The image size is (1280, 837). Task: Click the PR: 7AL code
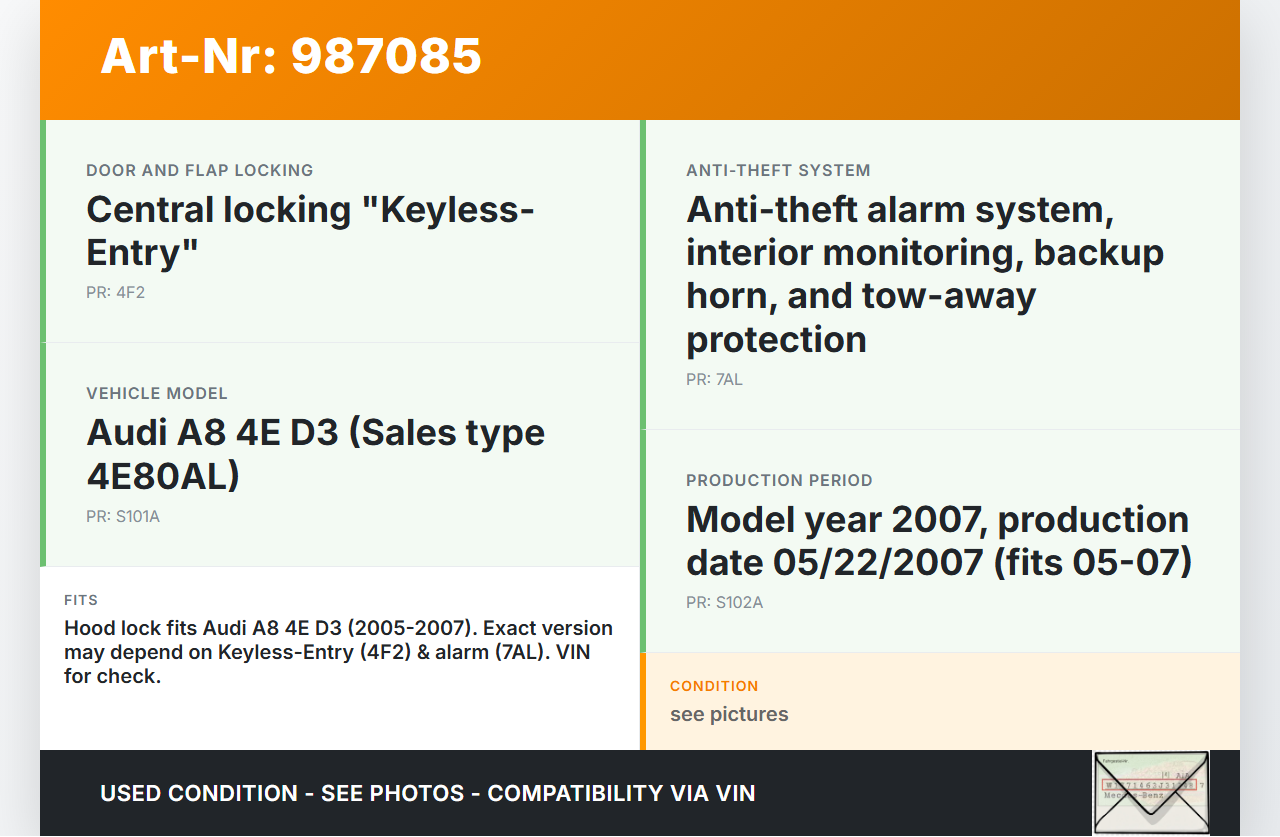click(x=714, y=379)
